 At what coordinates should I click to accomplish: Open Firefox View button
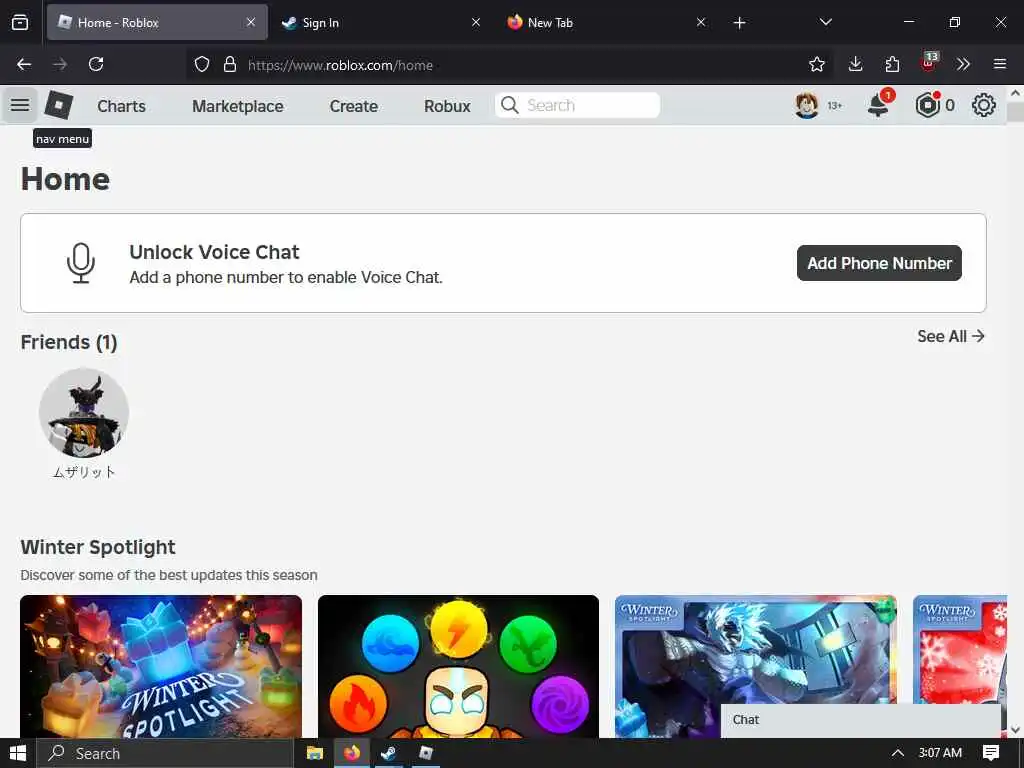point(20,22)
